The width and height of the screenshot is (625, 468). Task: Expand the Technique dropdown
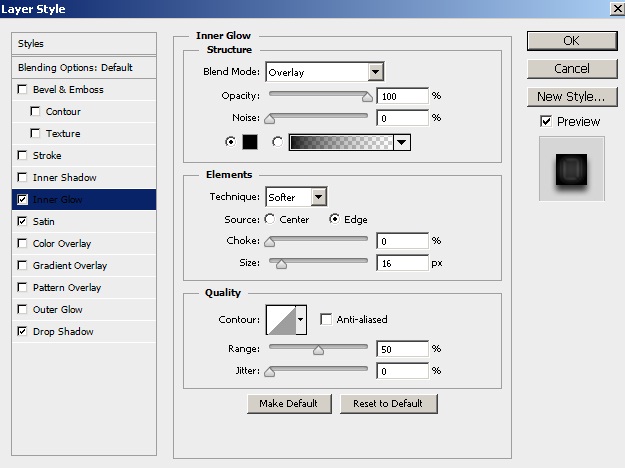318,197
